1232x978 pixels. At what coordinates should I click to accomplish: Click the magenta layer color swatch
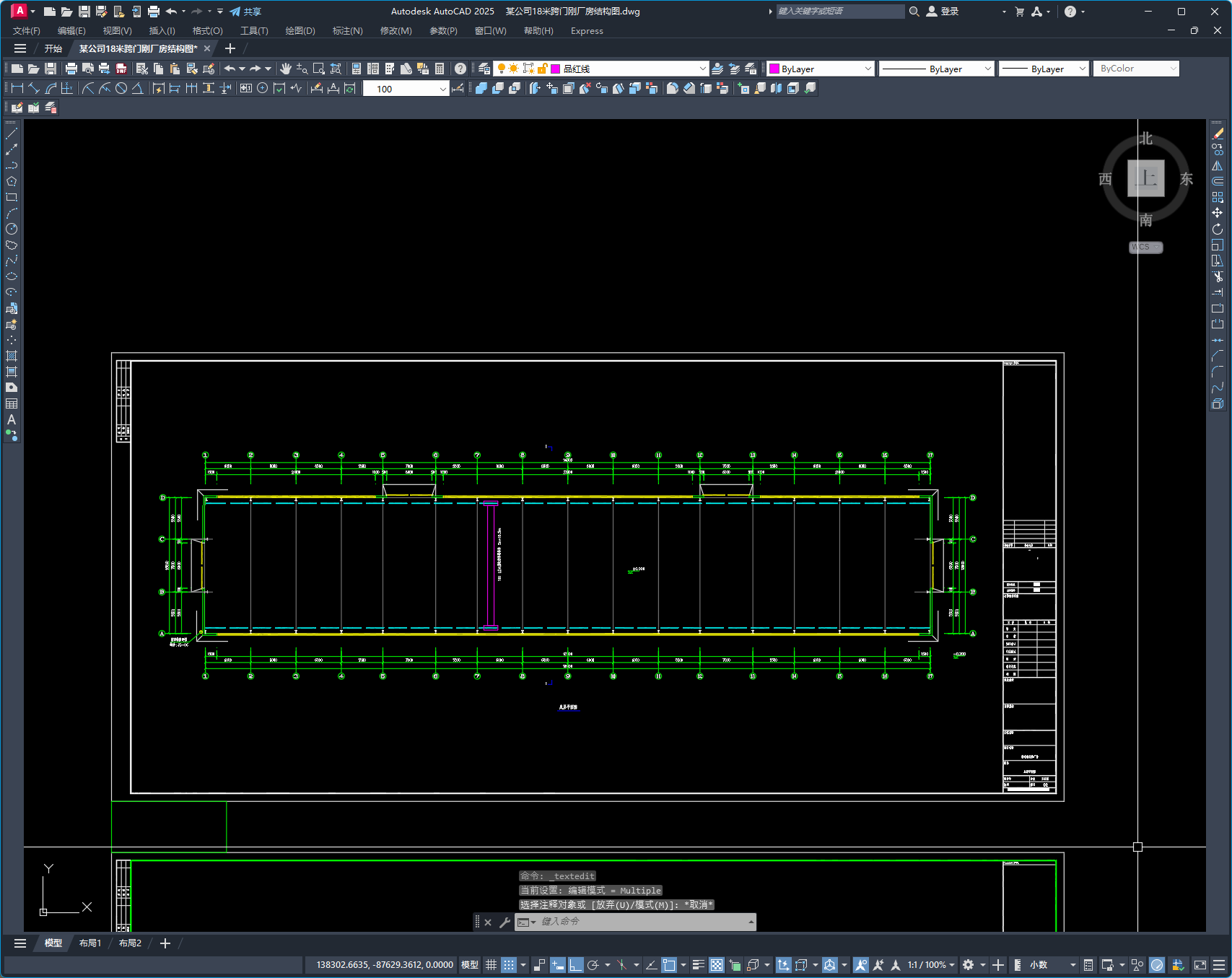556,69
